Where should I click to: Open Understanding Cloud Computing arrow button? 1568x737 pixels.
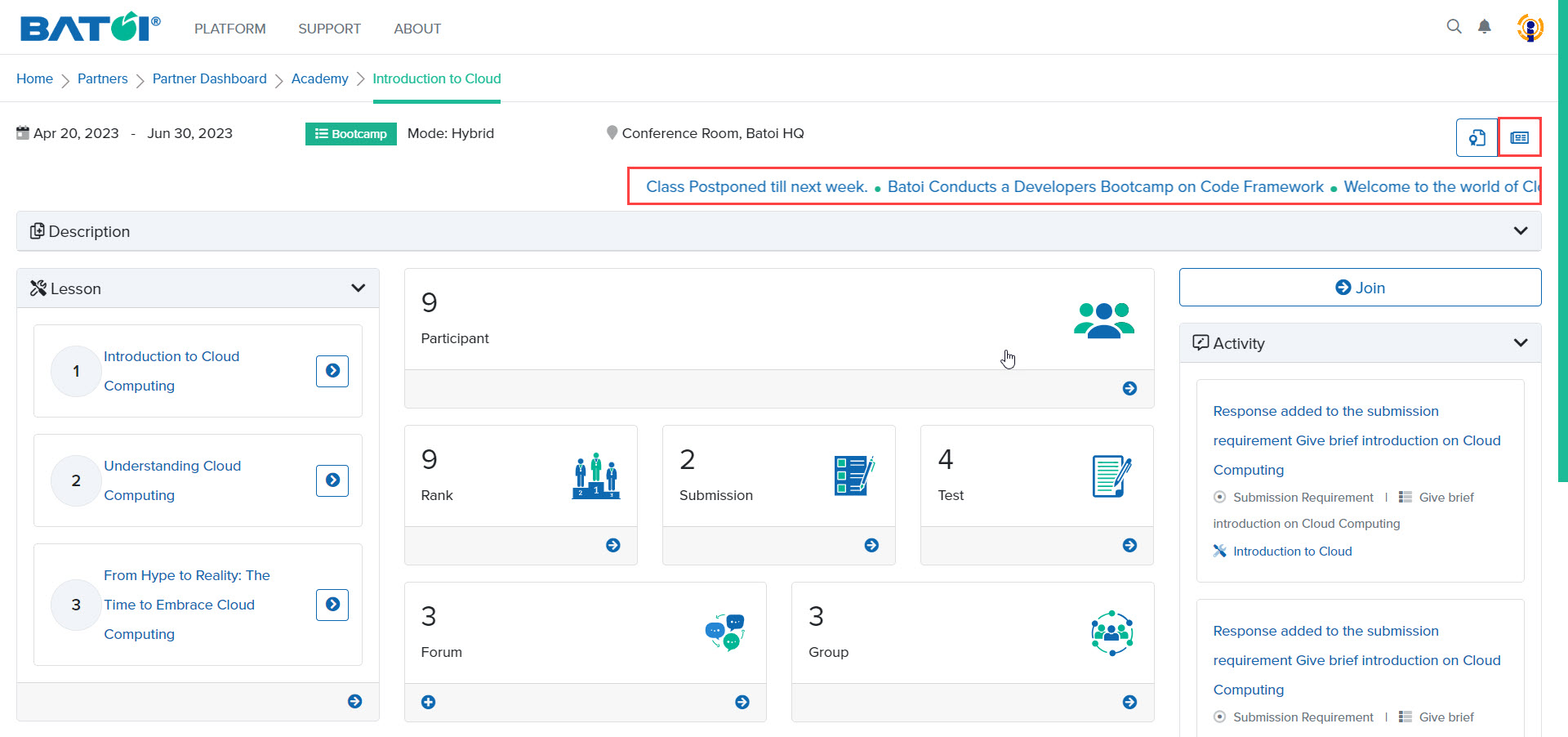pyautogui.click(x=332, y=480)
